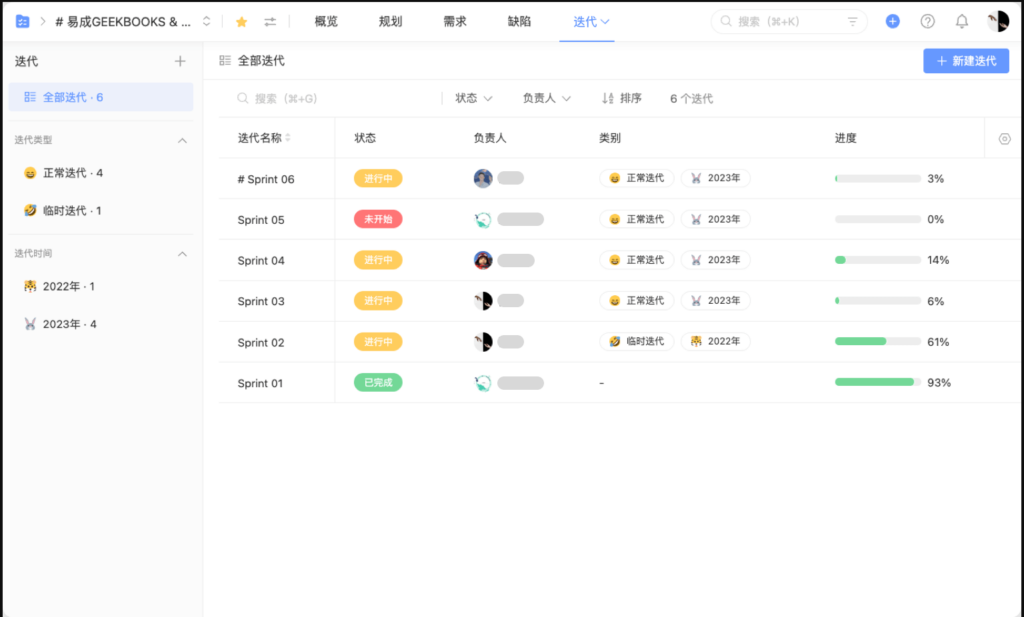Switch to the 缺陷 tab
The image size is (1024, 617).
(519, 21)
